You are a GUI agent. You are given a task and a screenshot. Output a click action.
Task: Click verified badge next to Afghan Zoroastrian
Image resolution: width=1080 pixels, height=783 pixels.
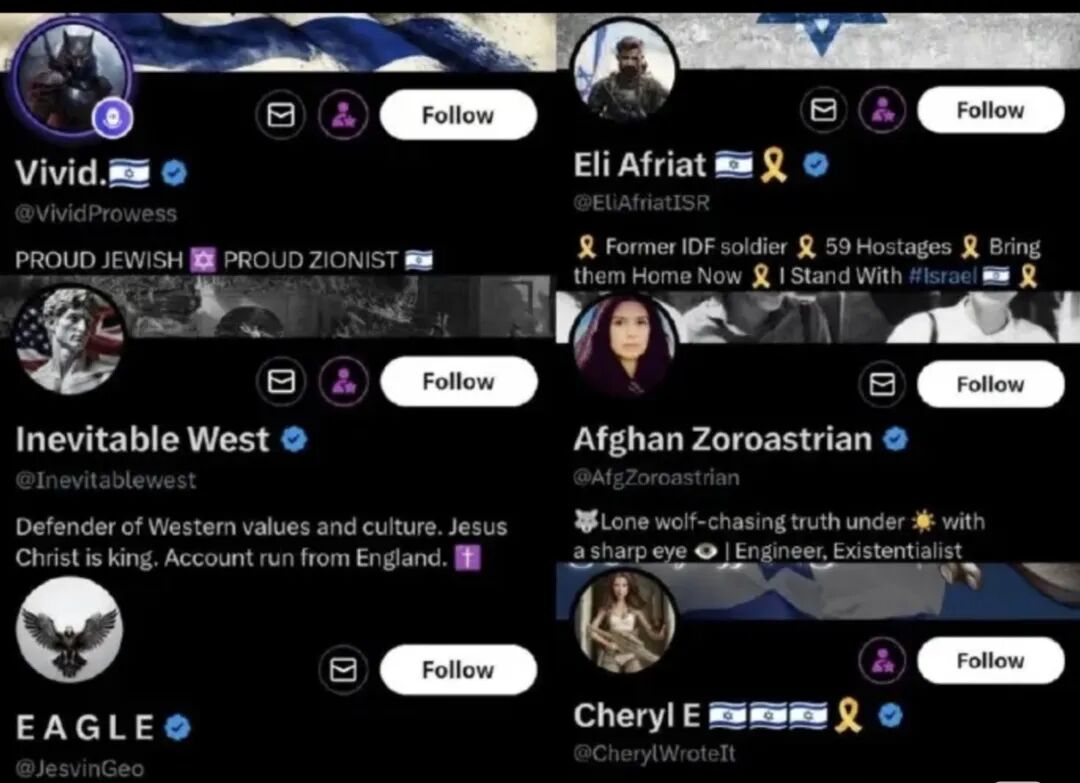coord(895,439)
